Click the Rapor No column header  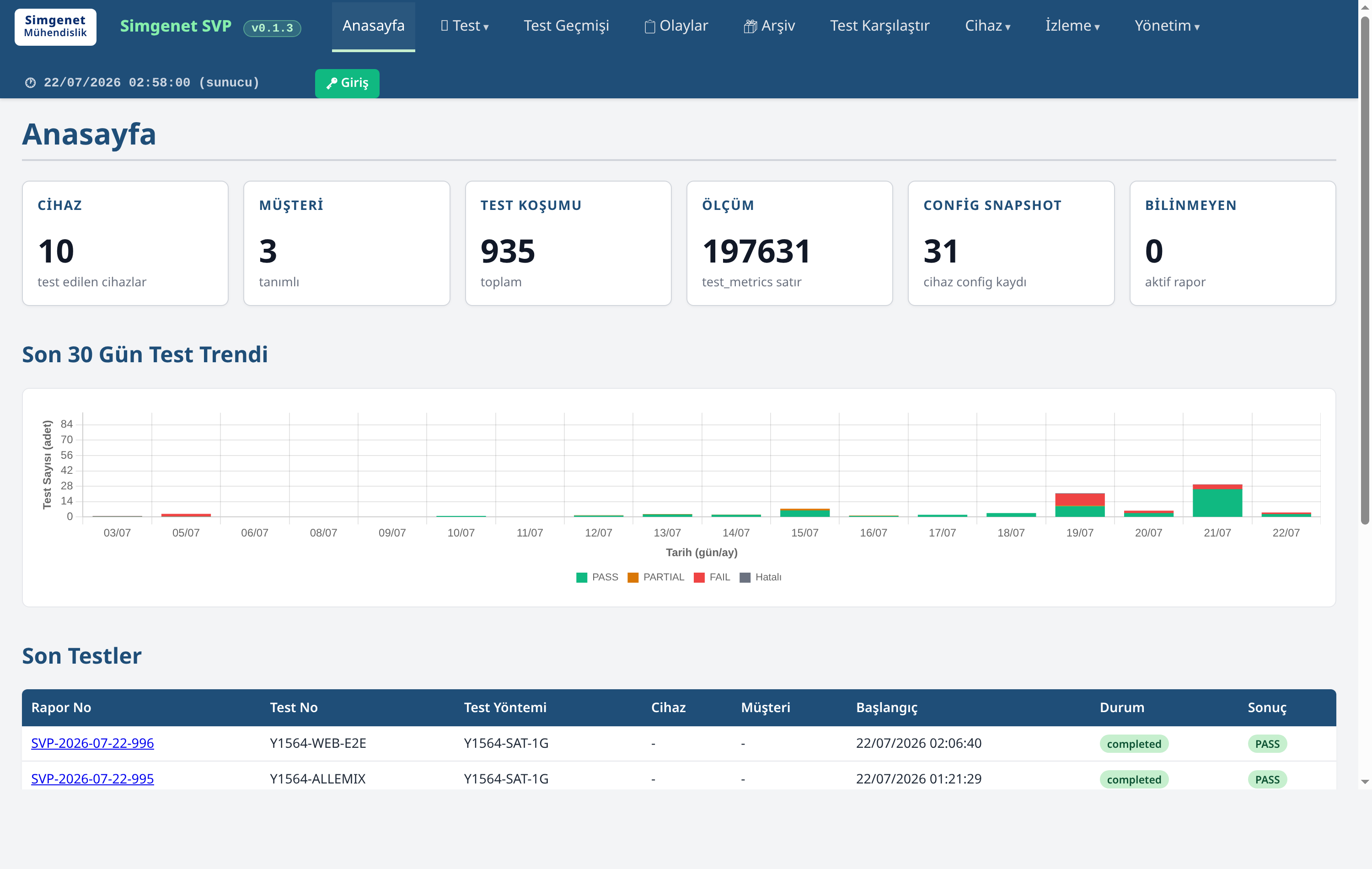(61, 707)
